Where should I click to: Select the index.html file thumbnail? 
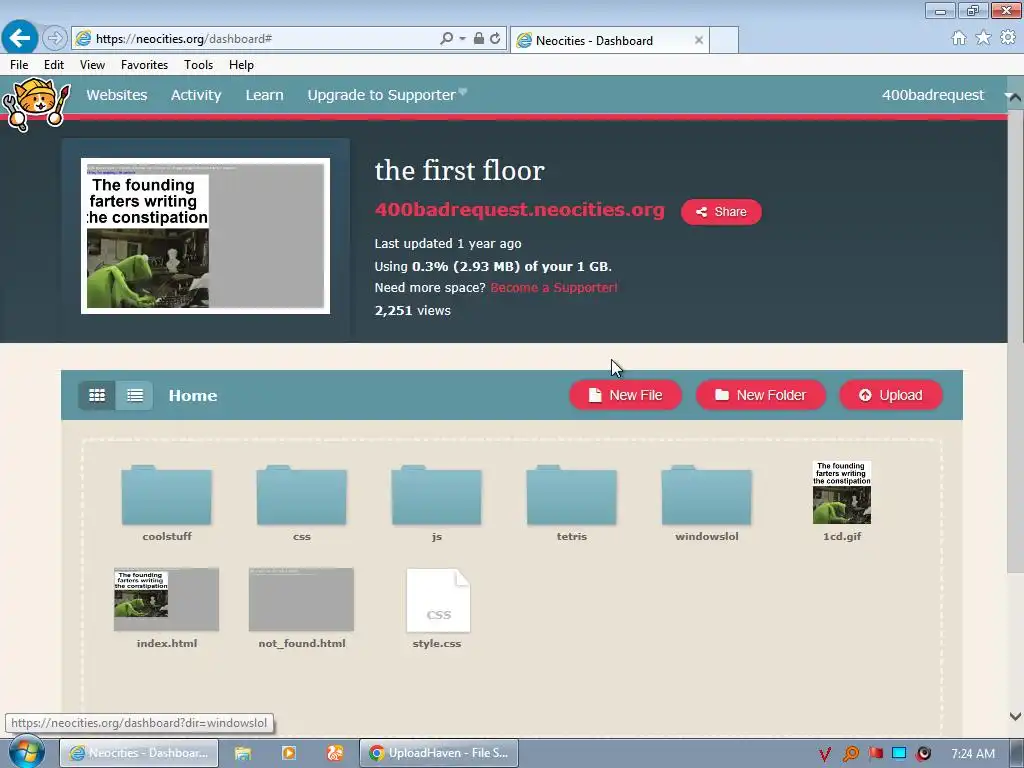tap(167, 600)
